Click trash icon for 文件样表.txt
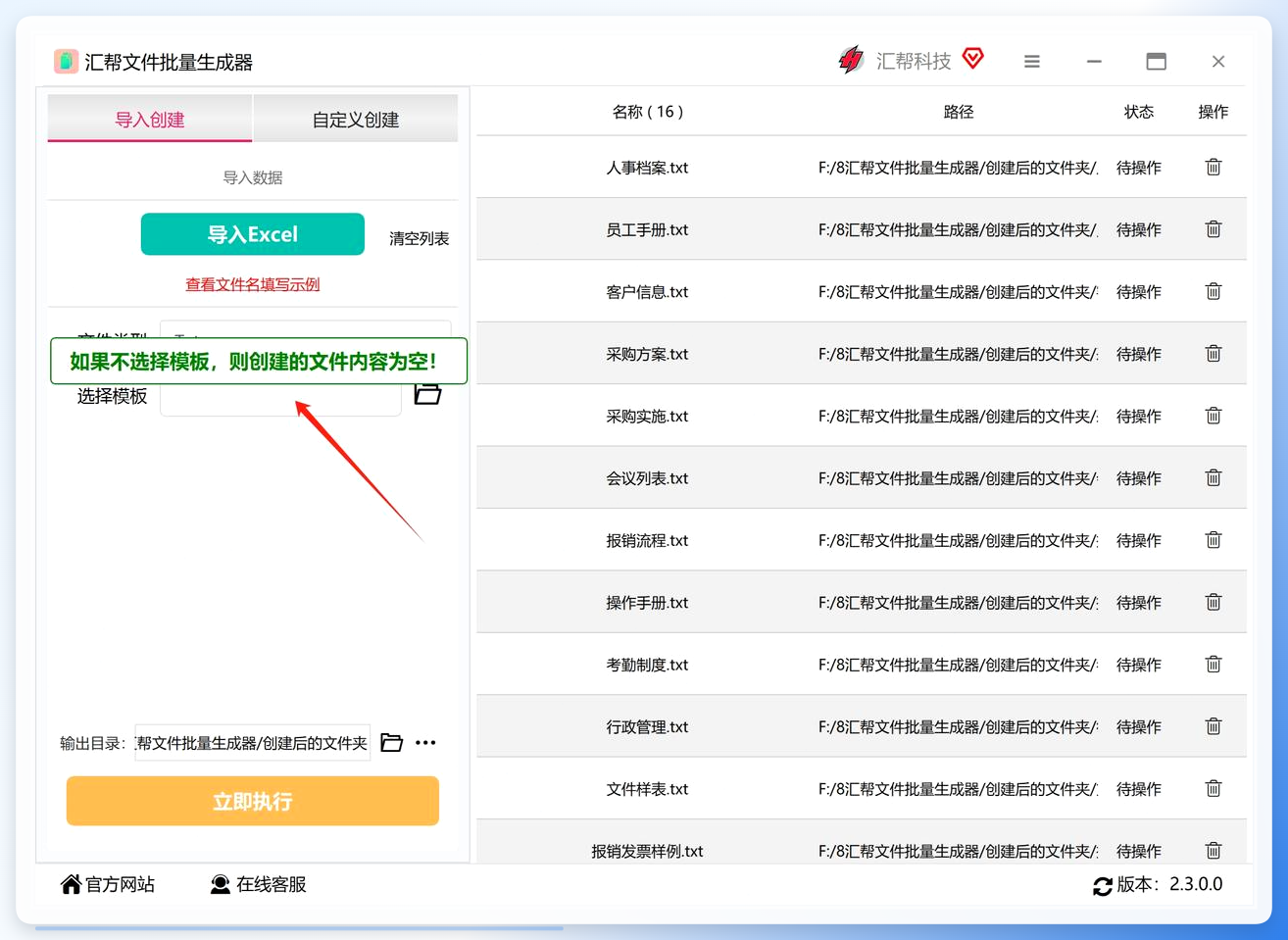This screenshot has height=940, width=1288. pos(1214,789)
